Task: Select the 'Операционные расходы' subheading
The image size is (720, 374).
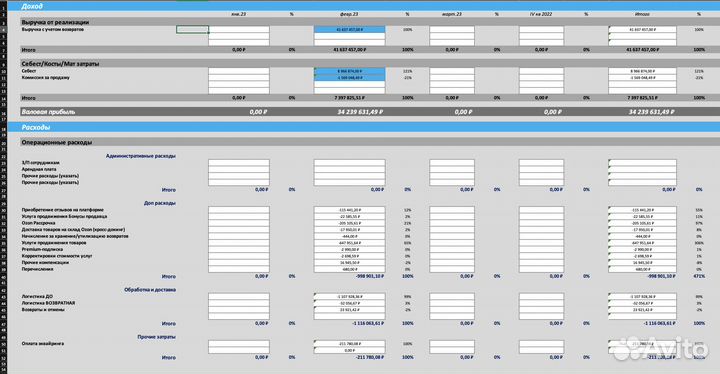Action: click(x=56, y=142)
